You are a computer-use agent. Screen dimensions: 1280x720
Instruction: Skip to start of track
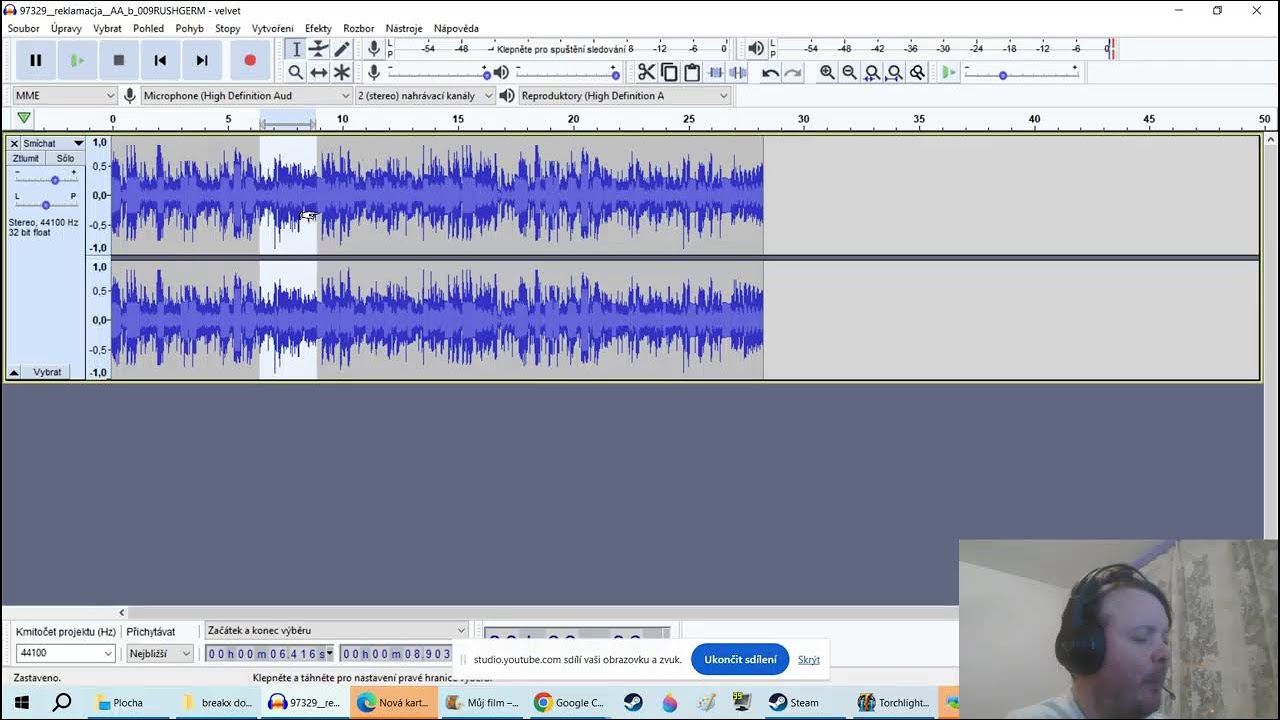tap(160, 60)
